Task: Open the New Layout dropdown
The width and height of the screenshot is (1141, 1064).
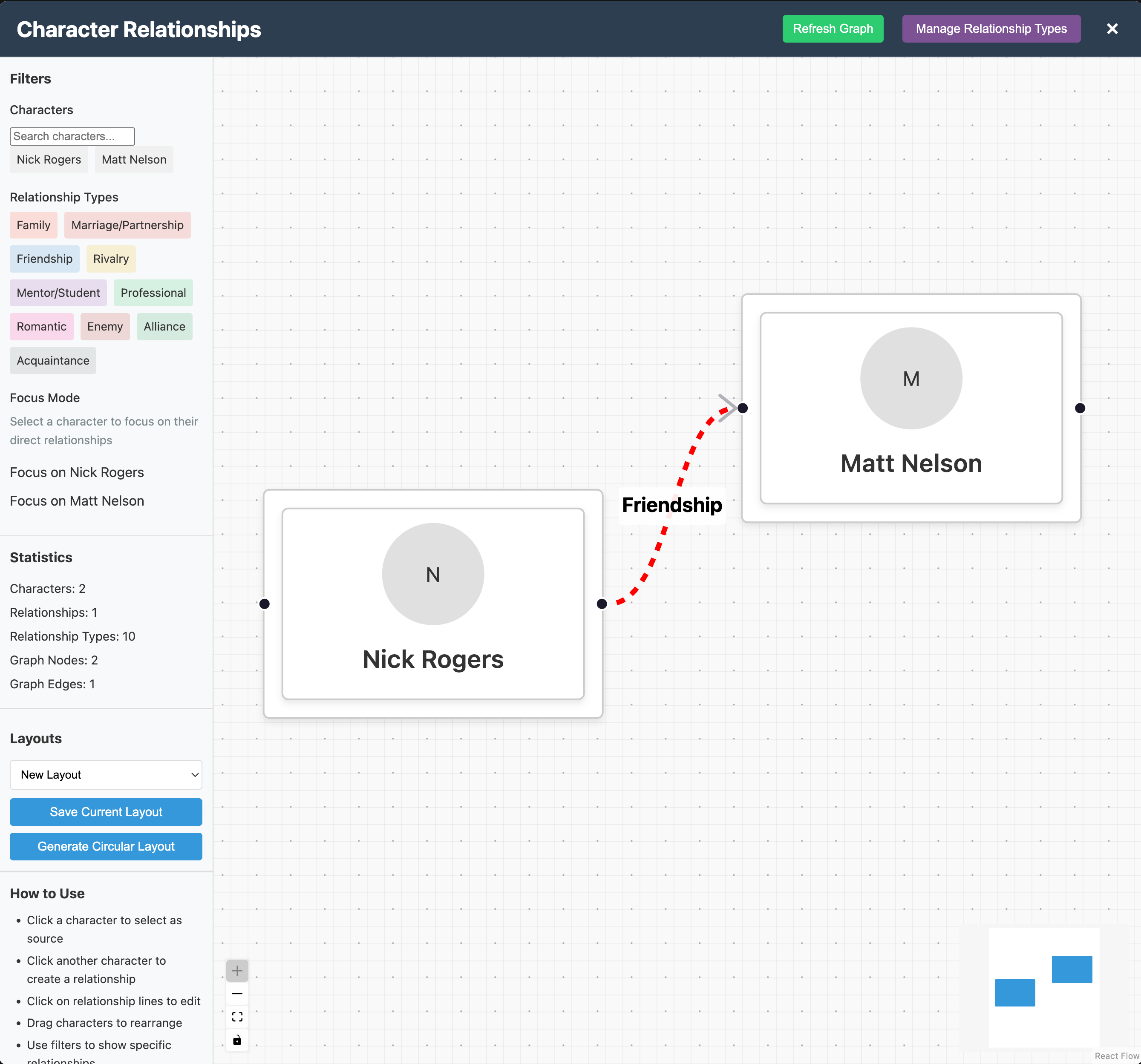Action: 106,775
